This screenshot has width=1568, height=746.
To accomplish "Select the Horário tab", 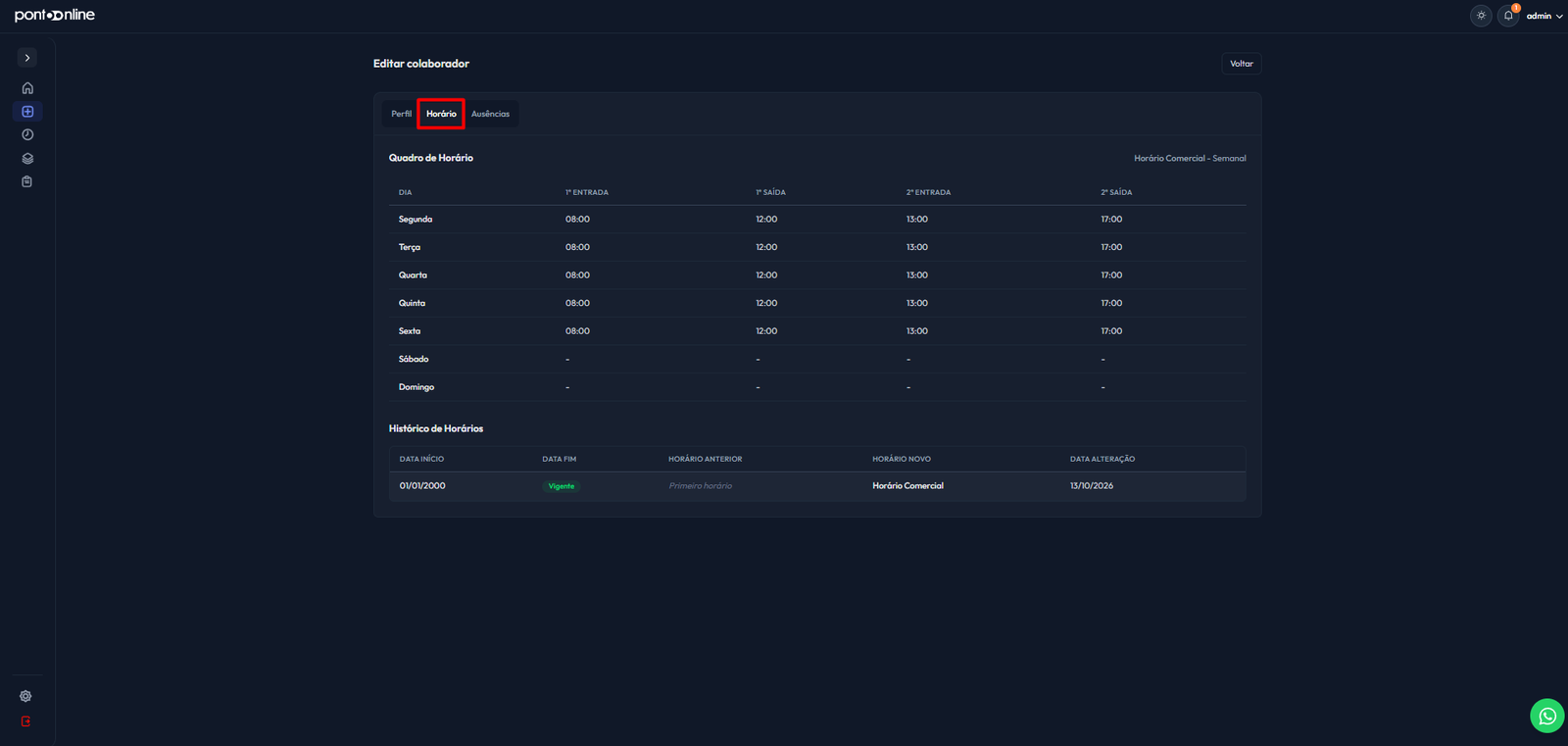I will click(x=441, y=114).
